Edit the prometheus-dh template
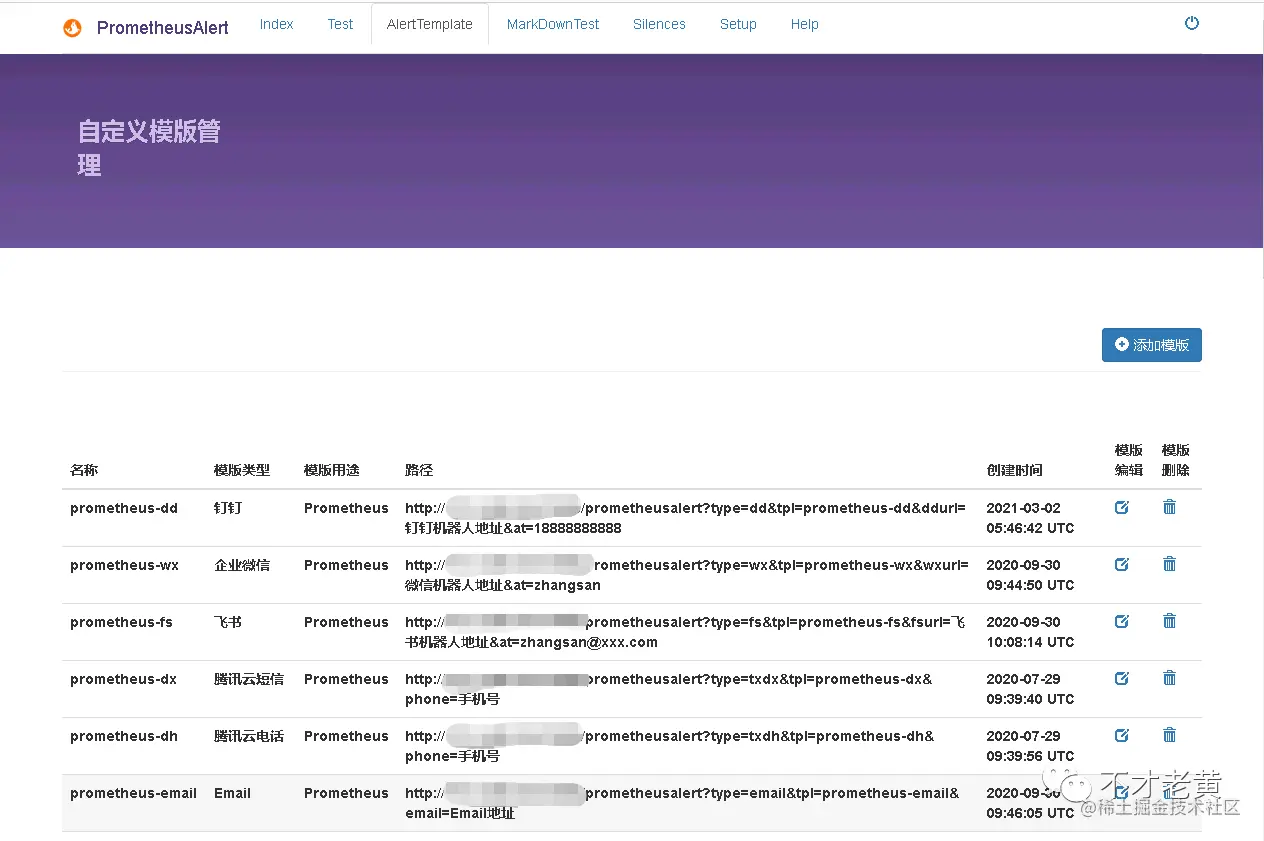 (x=1122, y=735)
